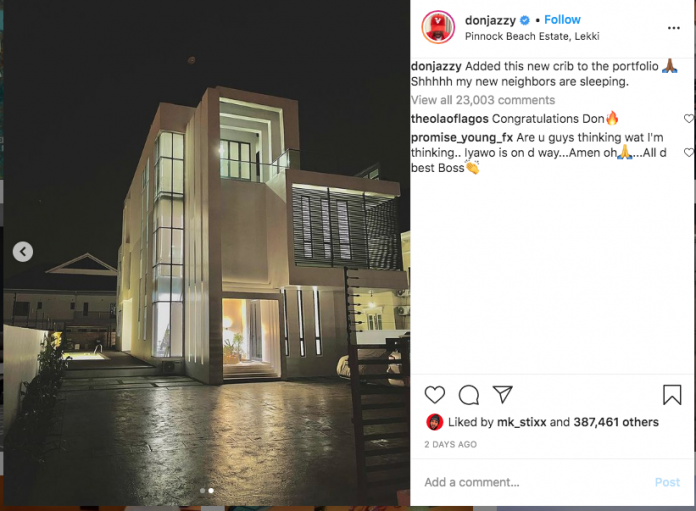Open comments via speech bubble icon
Viewport: 696px width, 511px height.
(x=469, y=395)
